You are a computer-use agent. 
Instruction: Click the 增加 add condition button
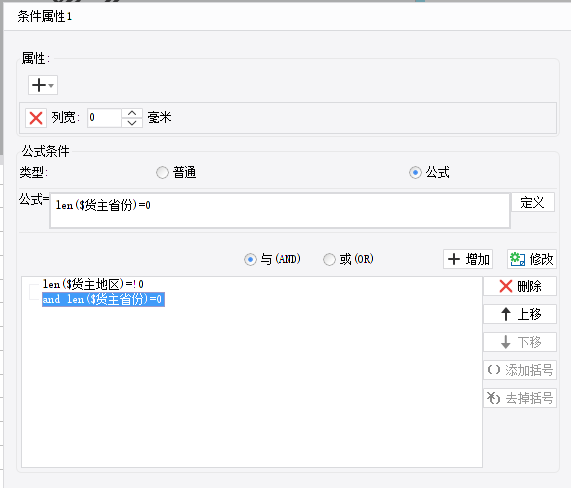pyautogui.click(x=468, y=259)
